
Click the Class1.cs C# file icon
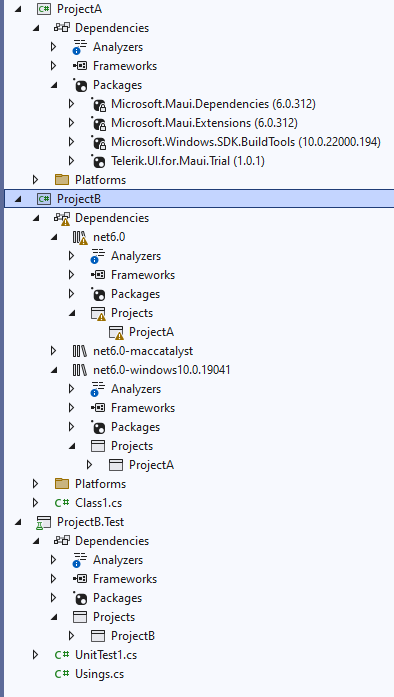coord(62,503)
